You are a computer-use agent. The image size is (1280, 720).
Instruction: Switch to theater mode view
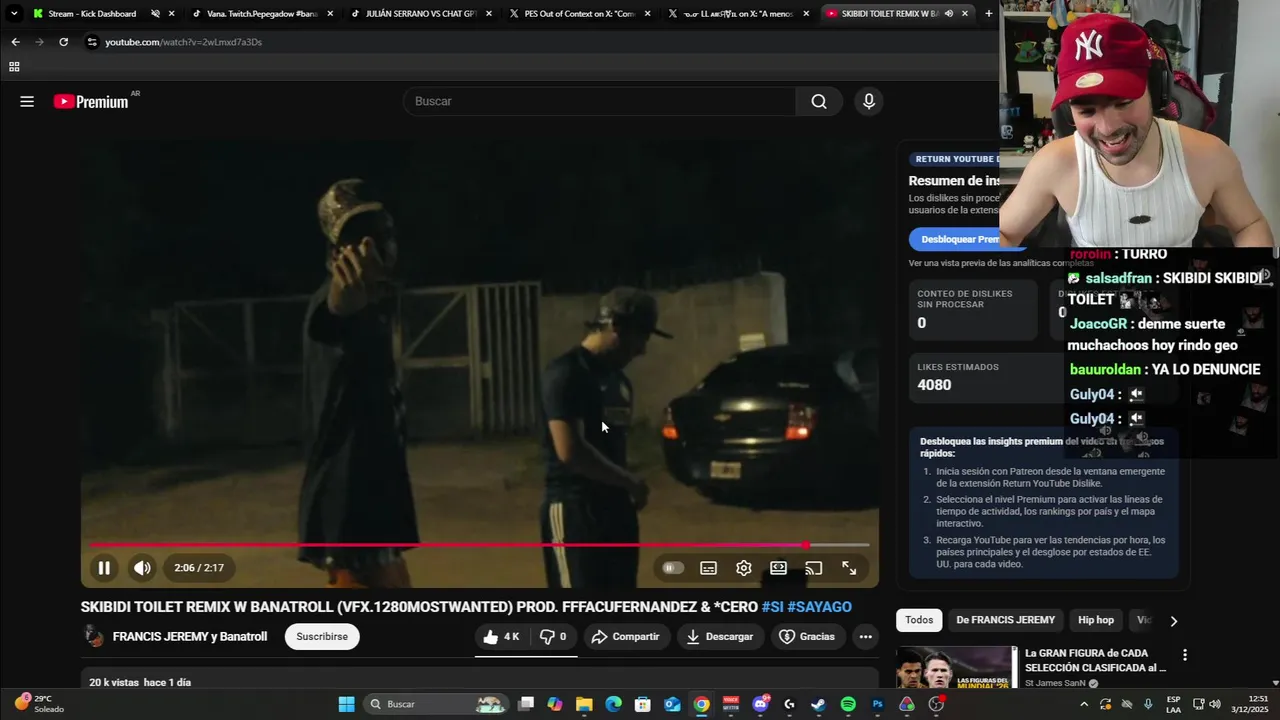[x=778, y=568]
